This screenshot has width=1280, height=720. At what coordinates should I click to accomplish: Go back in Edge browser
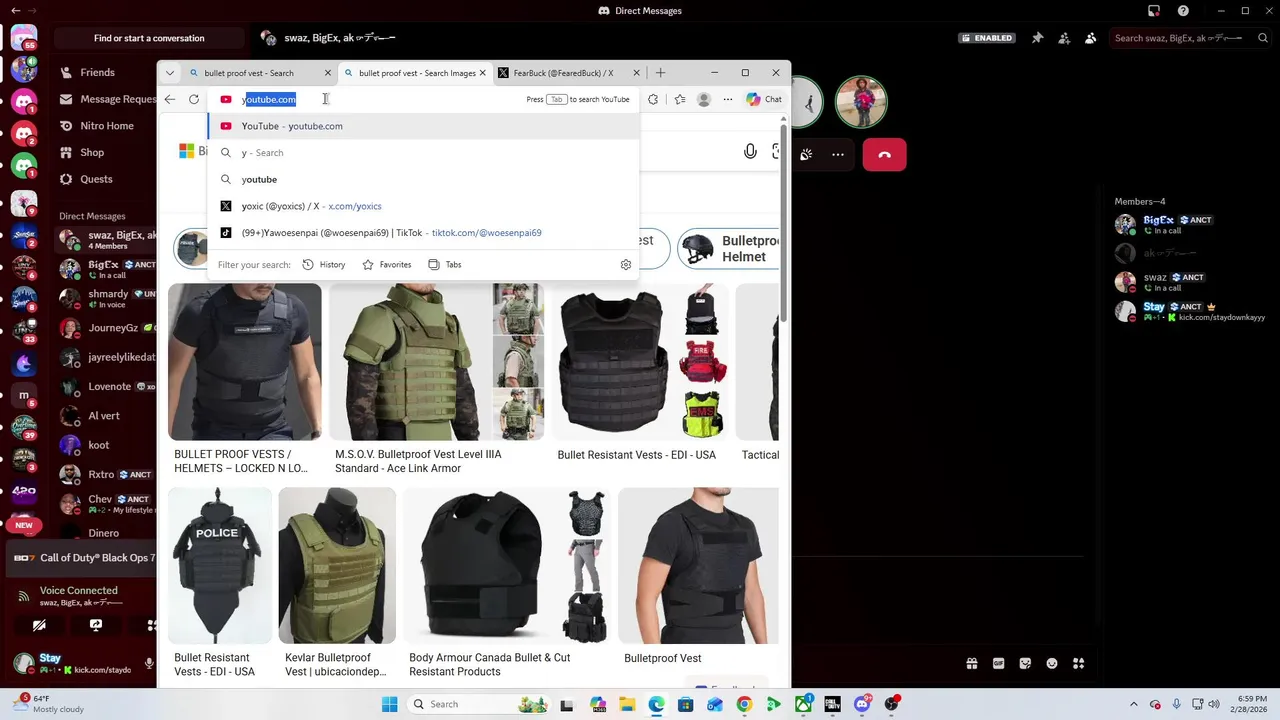pyautogui.click(x=170, y=99)
